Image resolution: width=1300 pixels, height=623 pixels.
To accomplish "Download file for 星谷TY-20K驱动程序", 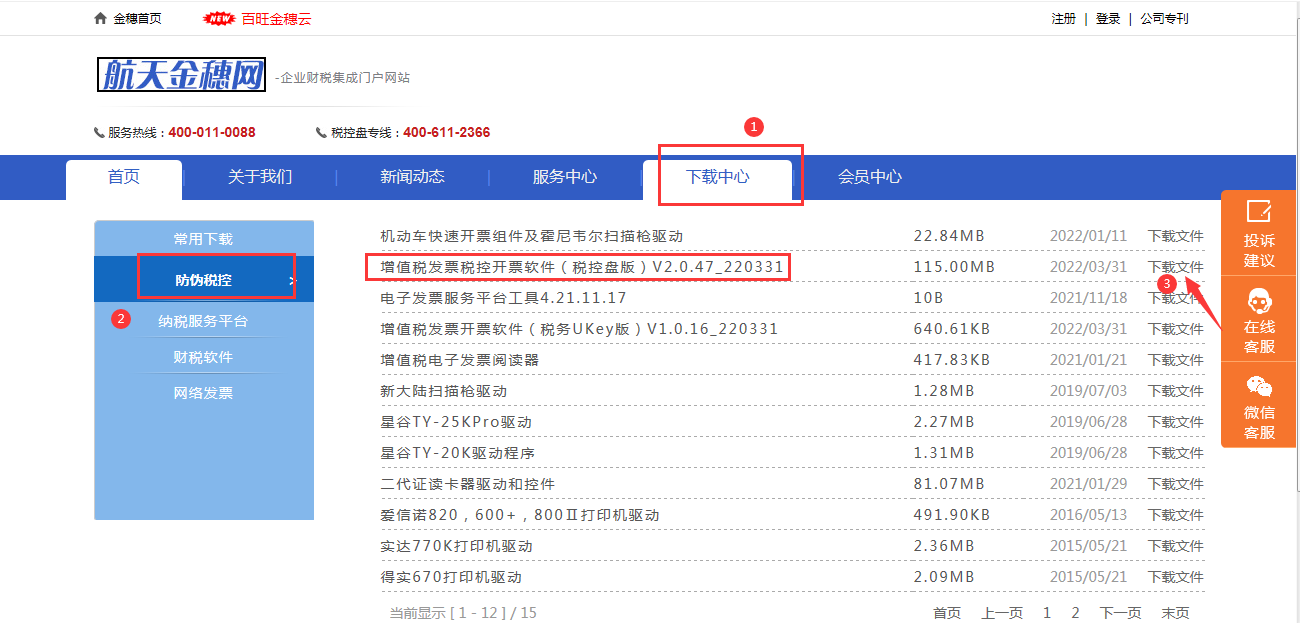I will (1176, 453).
